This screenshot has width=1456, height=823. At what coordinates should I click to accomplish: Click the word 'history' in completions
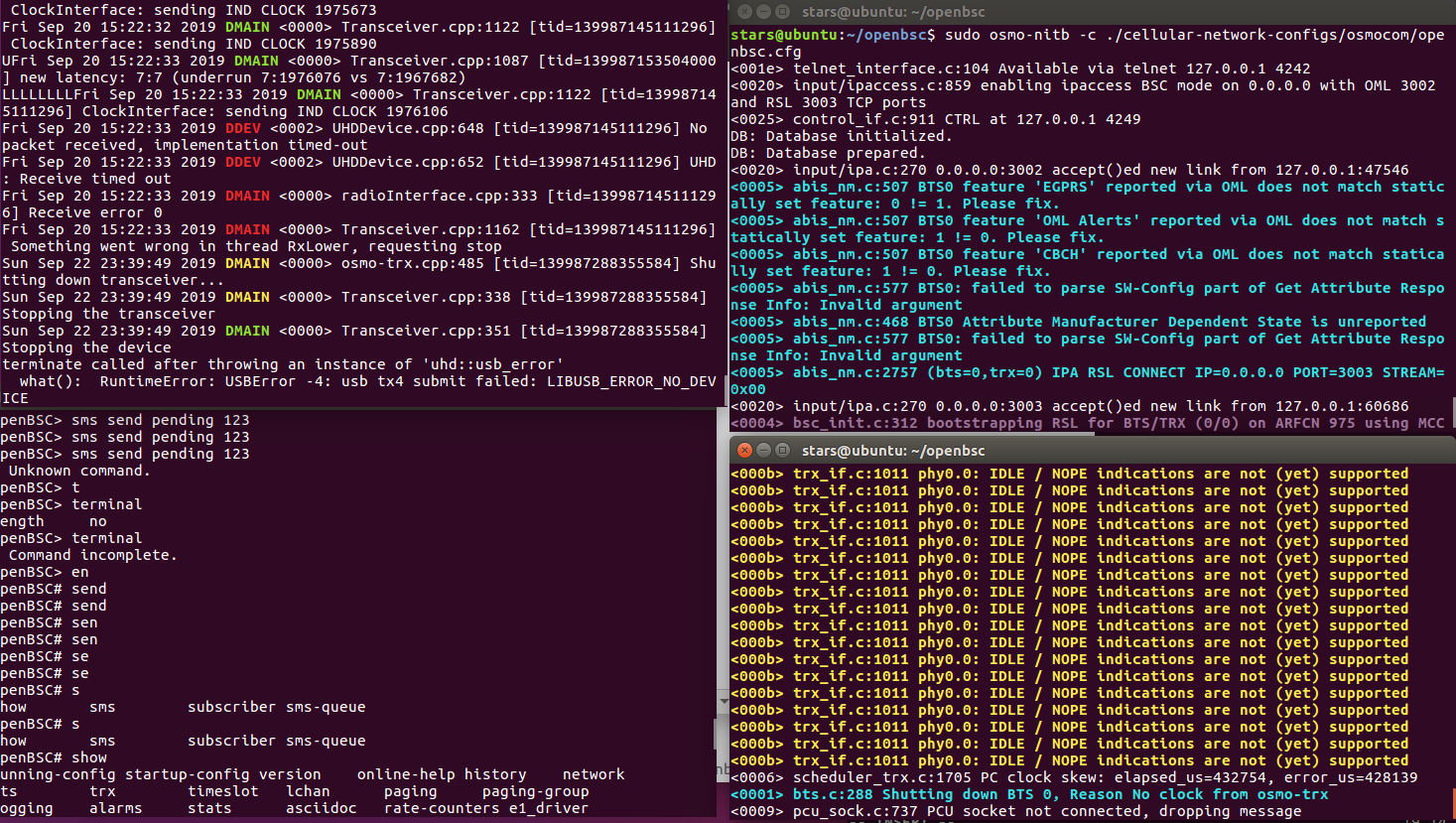click(495, 774)
